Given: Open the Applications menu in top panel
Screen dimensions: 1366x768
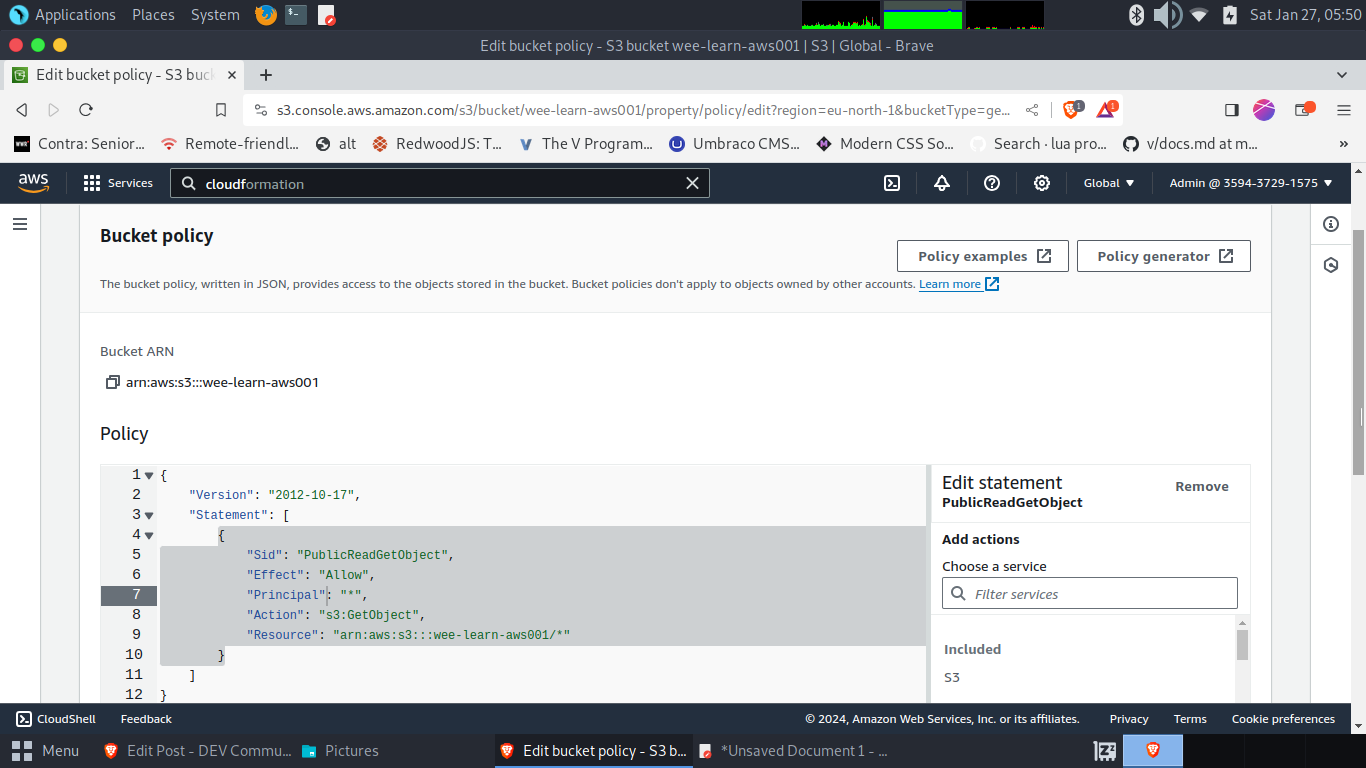Looking at the screenshot, I should 63,15.
